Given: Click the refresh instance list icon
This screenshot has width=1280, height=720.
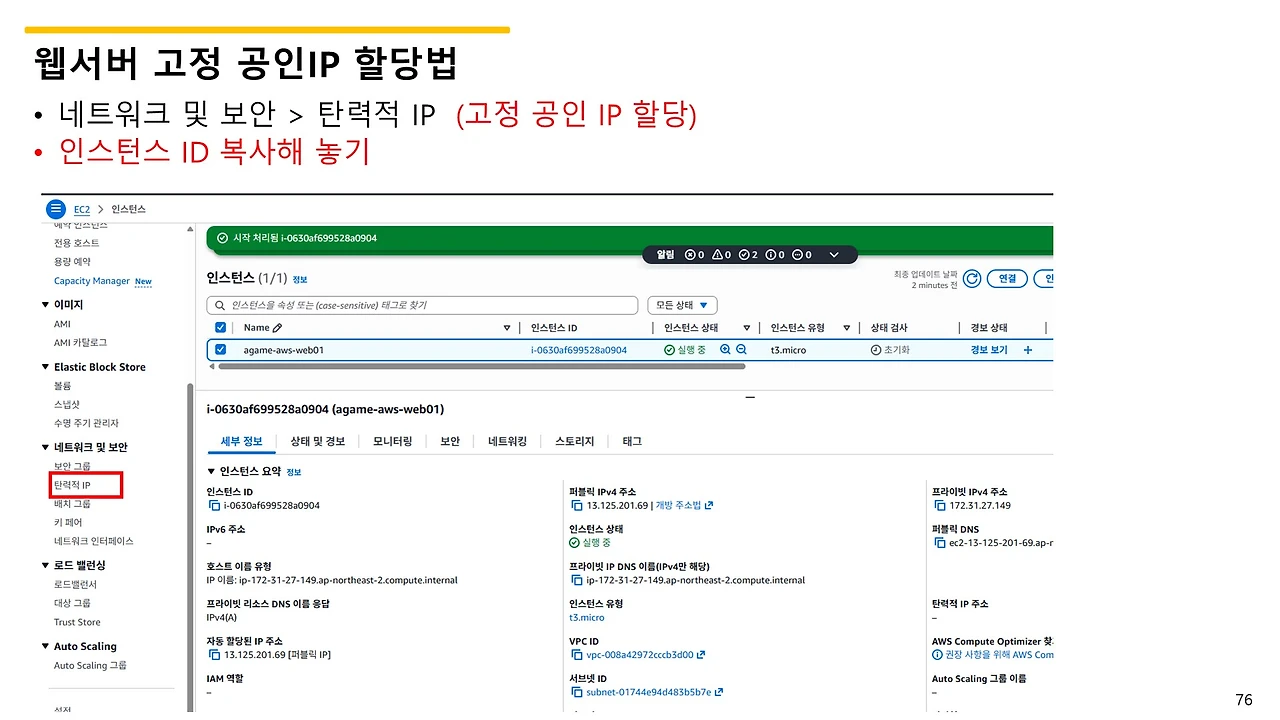Looking at the screenshot, I should click(971, 278).
